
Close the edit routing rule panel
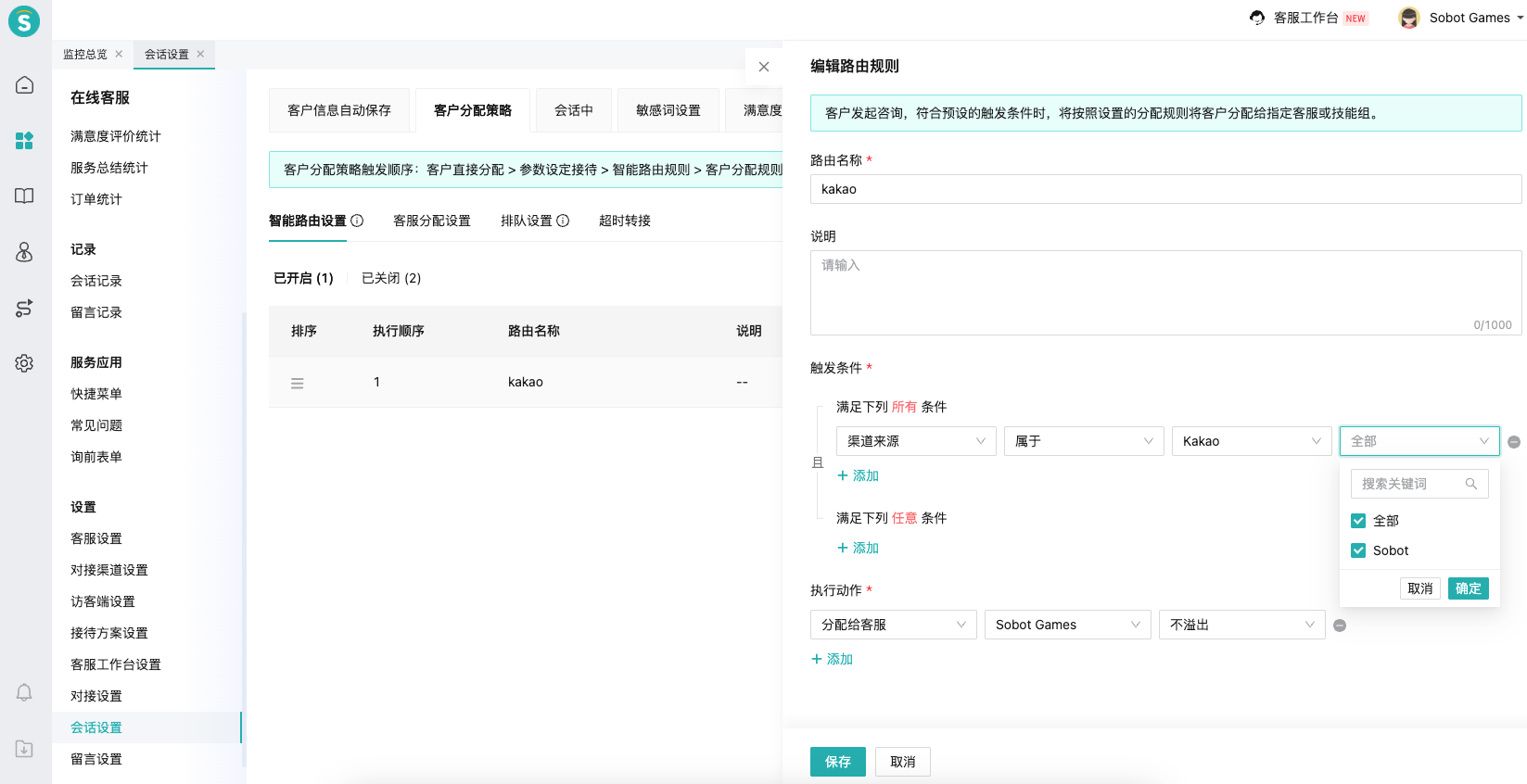click(x=764, y=67)
